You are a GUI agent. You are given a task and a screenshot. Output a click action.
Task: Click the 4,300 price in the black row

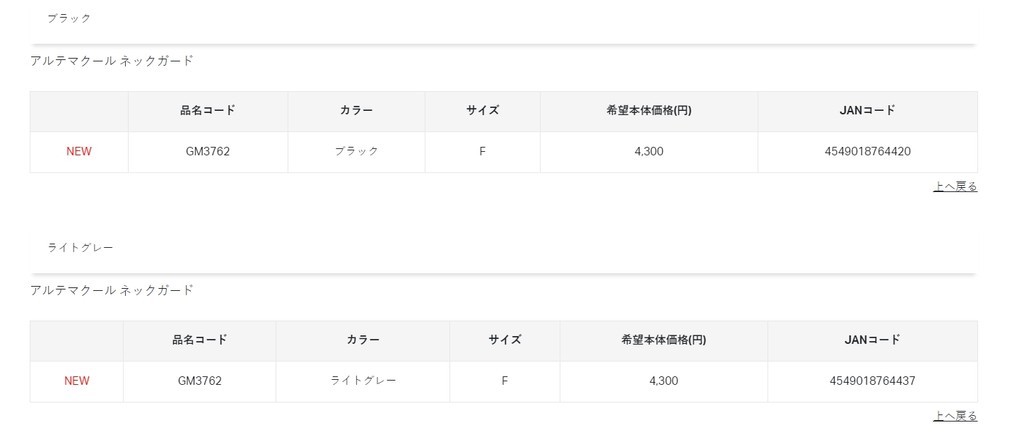[x=648, y=152]
